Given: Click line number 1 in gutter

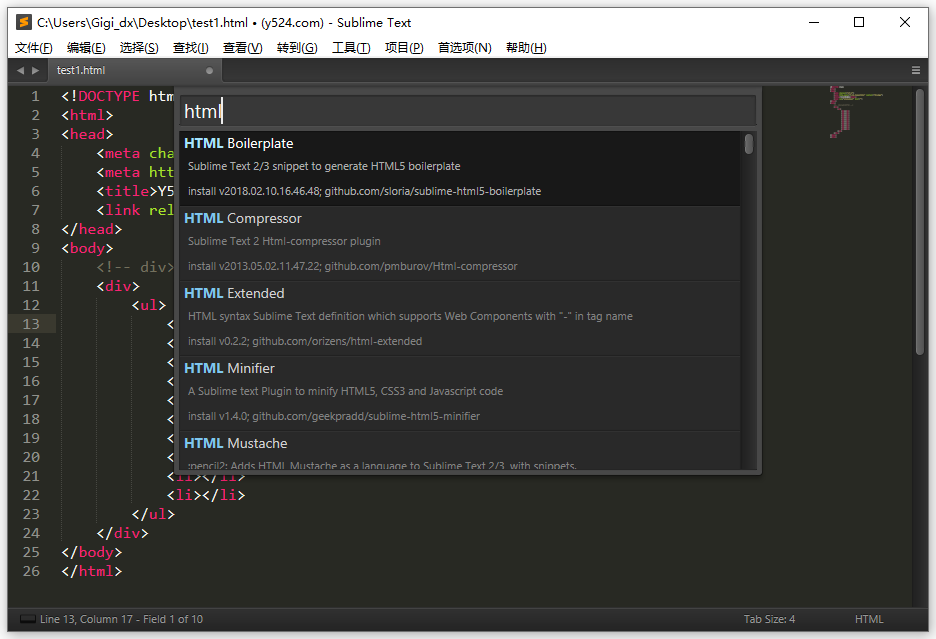Looking at the screenshot, I should point(35,96).
